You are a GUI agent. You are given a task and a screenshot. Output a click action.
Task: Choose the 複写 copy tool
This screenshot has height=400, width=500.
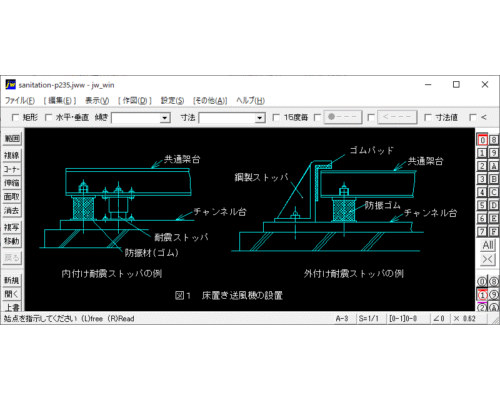click(12, 227)
